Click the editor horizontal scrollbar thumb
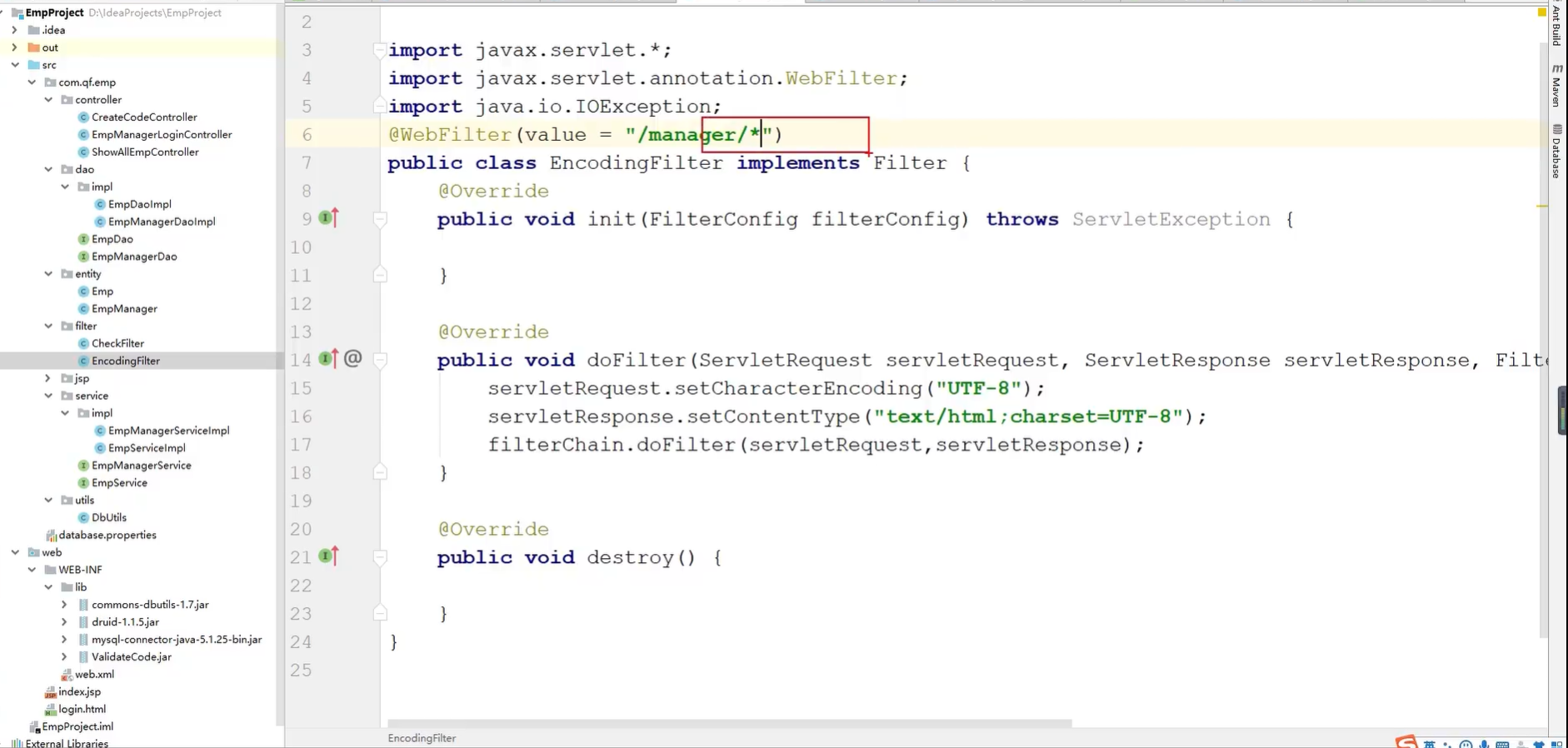This screenshot has height=748, width=1568. pyautogui.click(x=729, y=723)
